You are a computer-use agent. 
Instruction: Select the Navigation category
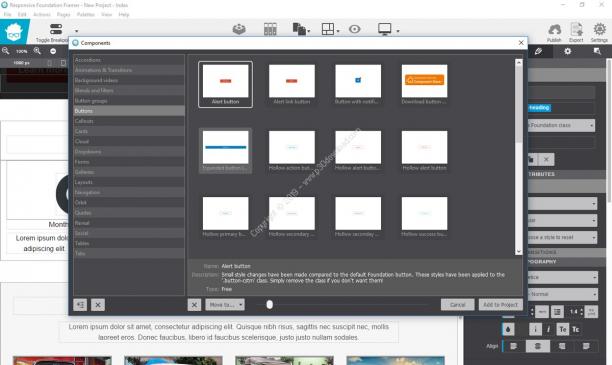point(129,192)
